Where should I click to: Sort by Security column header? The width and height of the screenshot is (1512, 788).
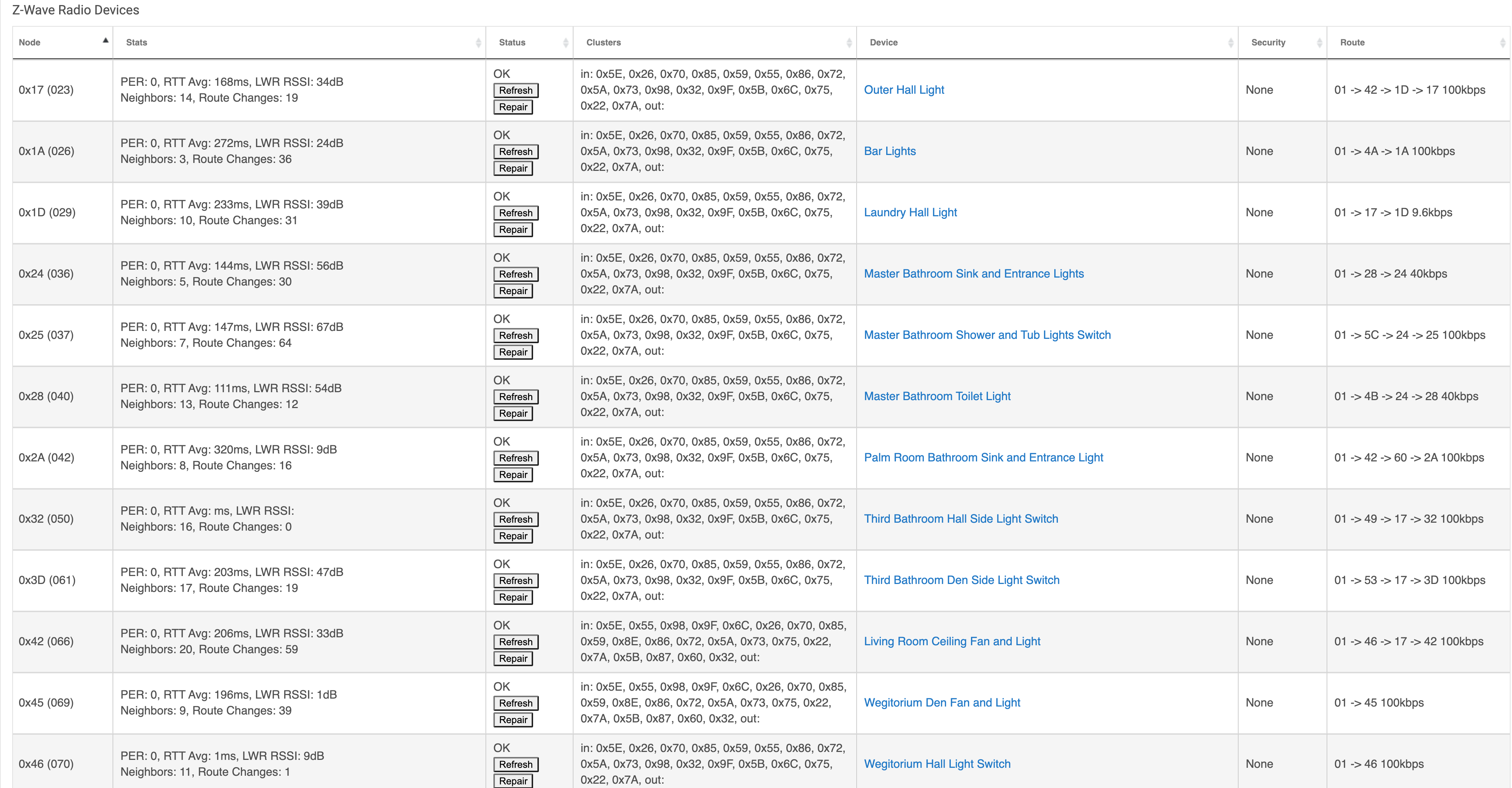1283,42
